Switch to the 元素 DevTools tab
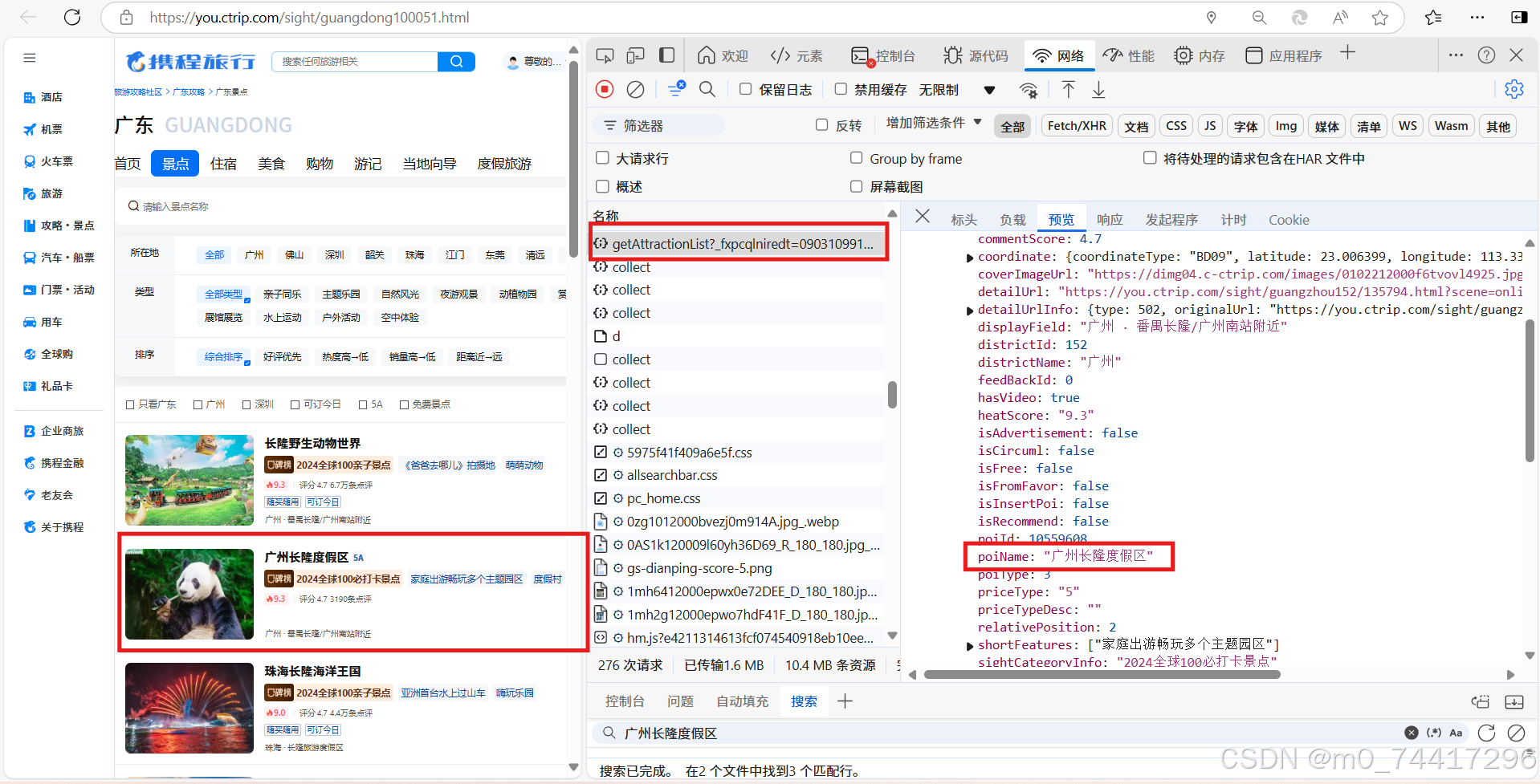This screenshot has height=784, width=1540. point(796,55)
